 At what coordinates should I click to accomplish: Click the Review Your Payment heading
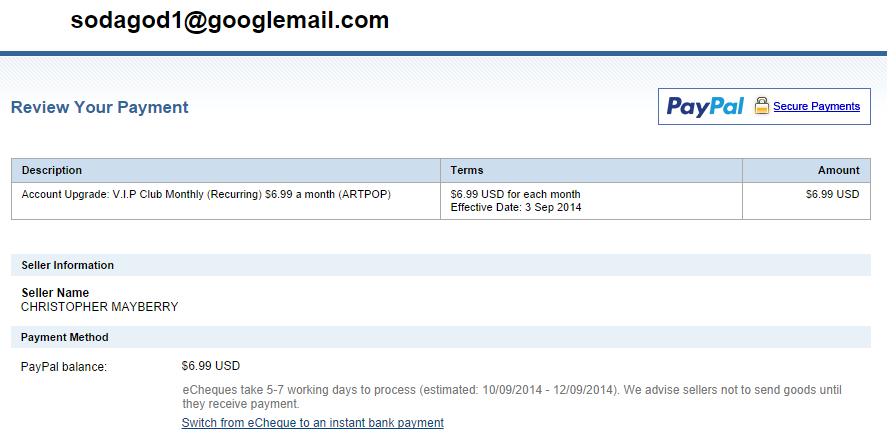(x=100, y=107)
